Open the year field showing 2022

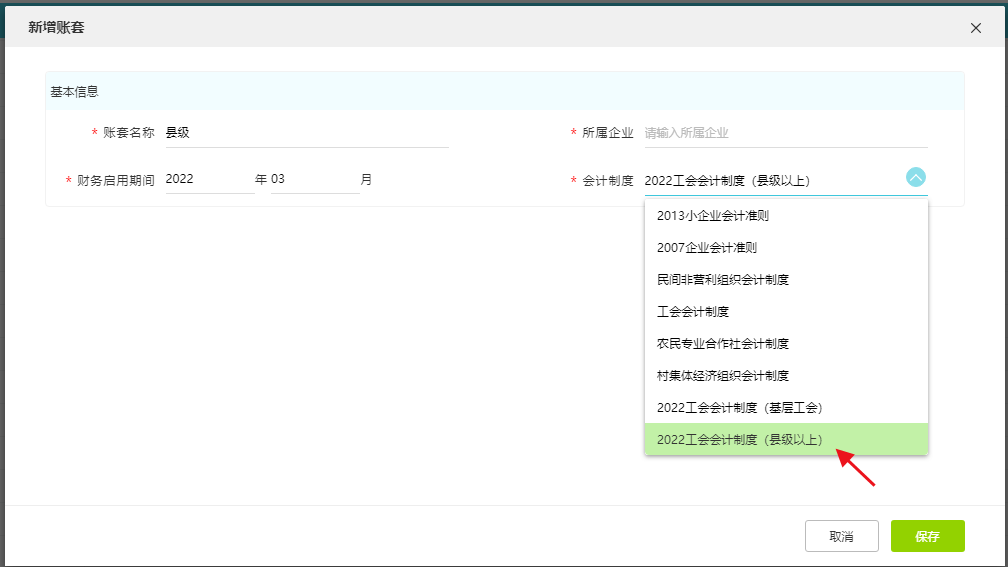(210, 179)
